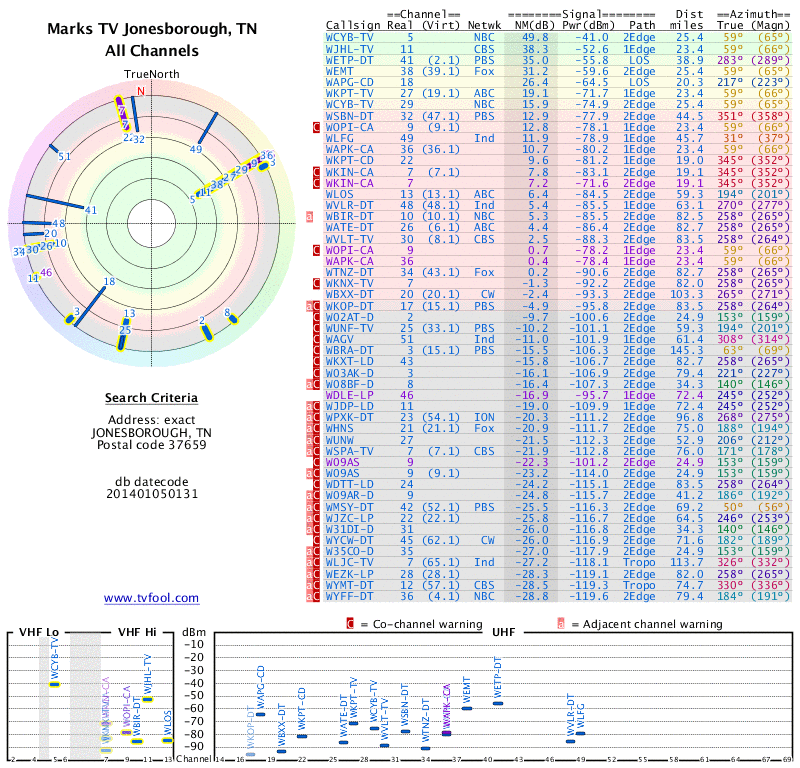The width and height of the screenshot is (800, 768).
Task: Select the channel 51 marker on the radar plot
Action: 64,157
